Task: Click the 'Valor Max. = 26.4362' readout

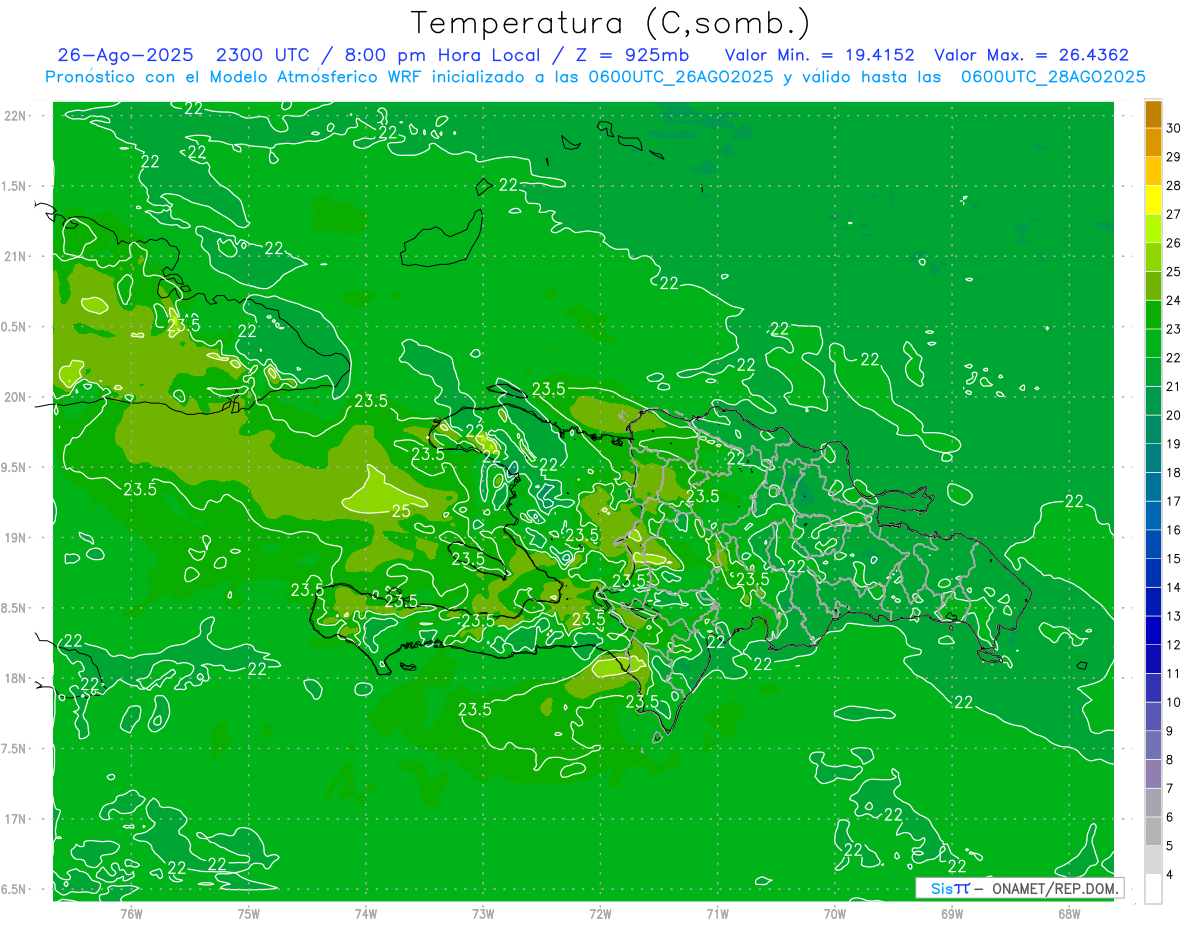Action: [x=1031, y=55]
